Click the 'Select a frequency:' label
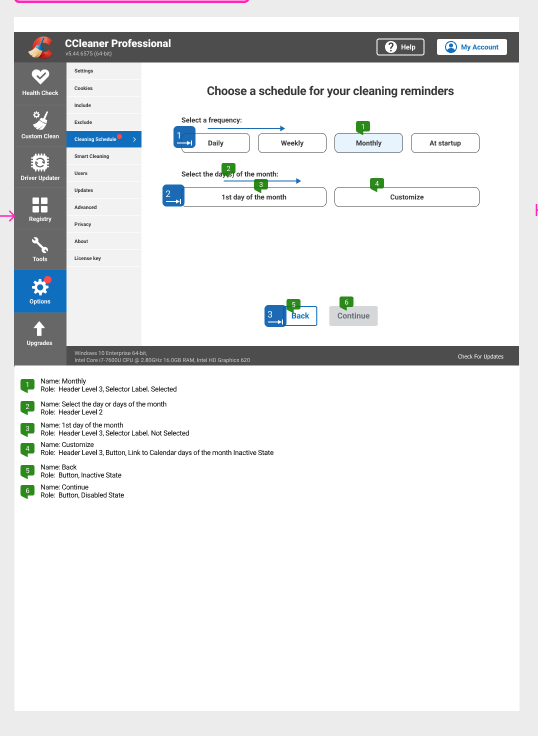 212,120
